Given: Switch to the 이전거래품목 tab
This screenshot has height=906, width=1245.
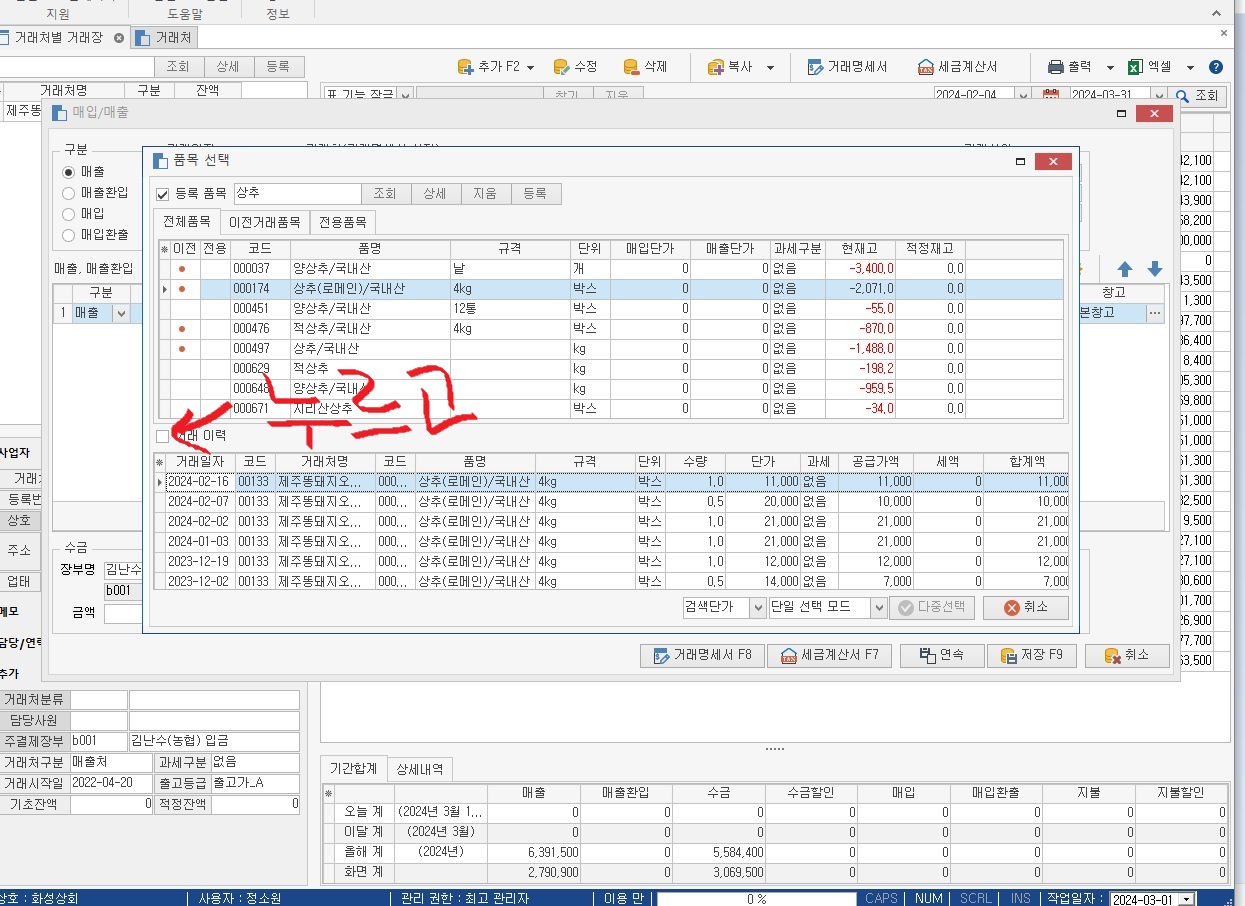Looking at the screenshot, I should 265,221.
